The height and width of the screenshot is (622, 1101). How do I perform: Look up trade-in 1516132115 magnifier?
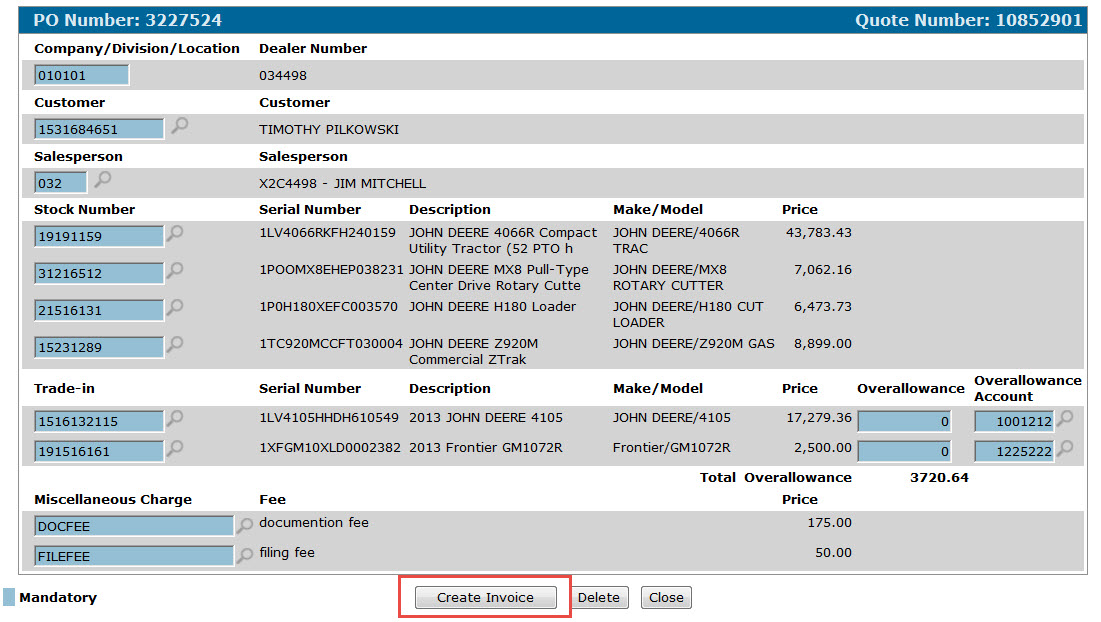[175, 418]
